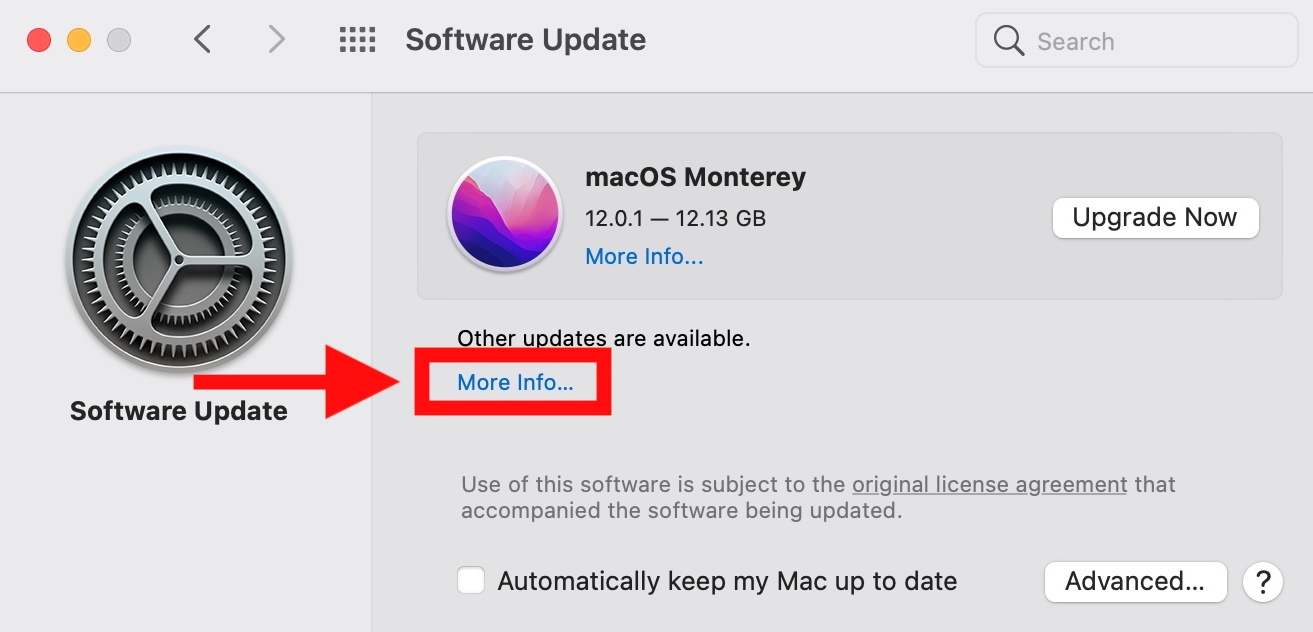
Task: Open help with the question mark button
Action: pyautogui.click(x=1263, y=581)
